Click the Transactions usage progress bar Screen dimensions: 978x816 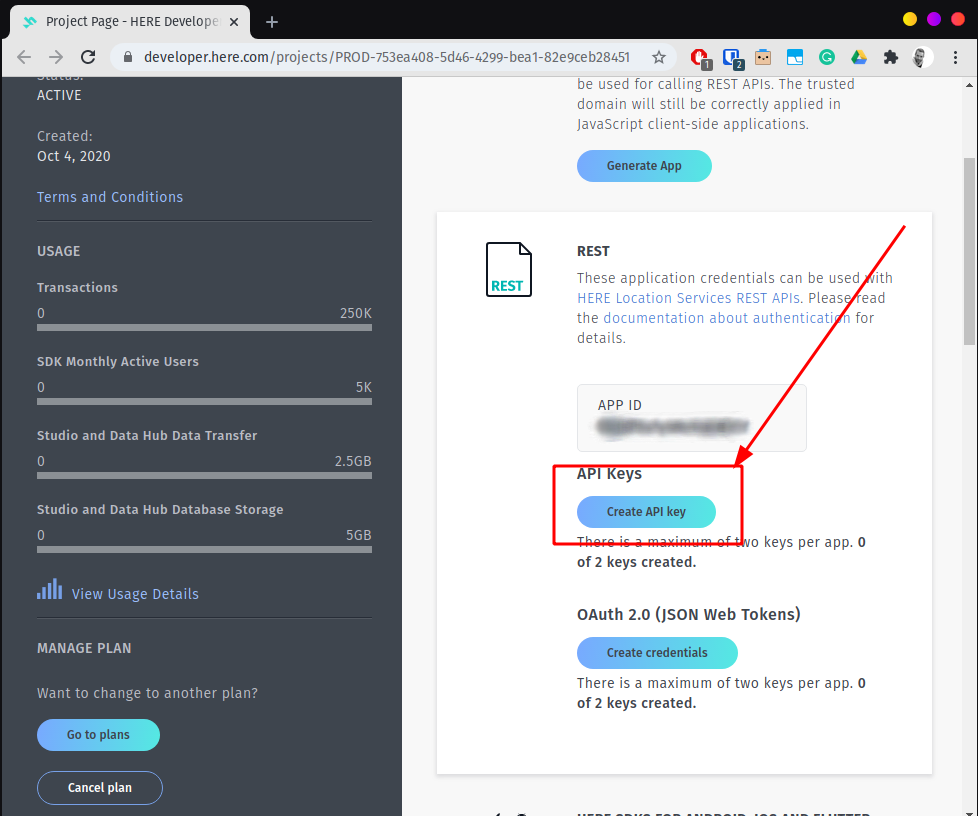(204, 328)
